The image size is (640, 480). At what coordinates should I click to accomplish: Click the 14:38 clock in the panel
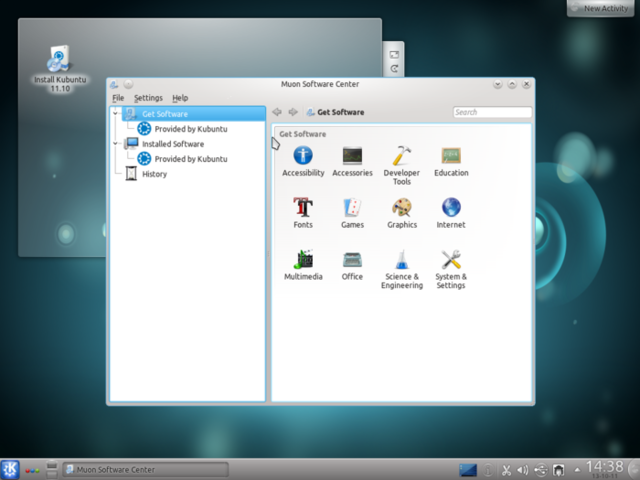(x=604, y=469)
